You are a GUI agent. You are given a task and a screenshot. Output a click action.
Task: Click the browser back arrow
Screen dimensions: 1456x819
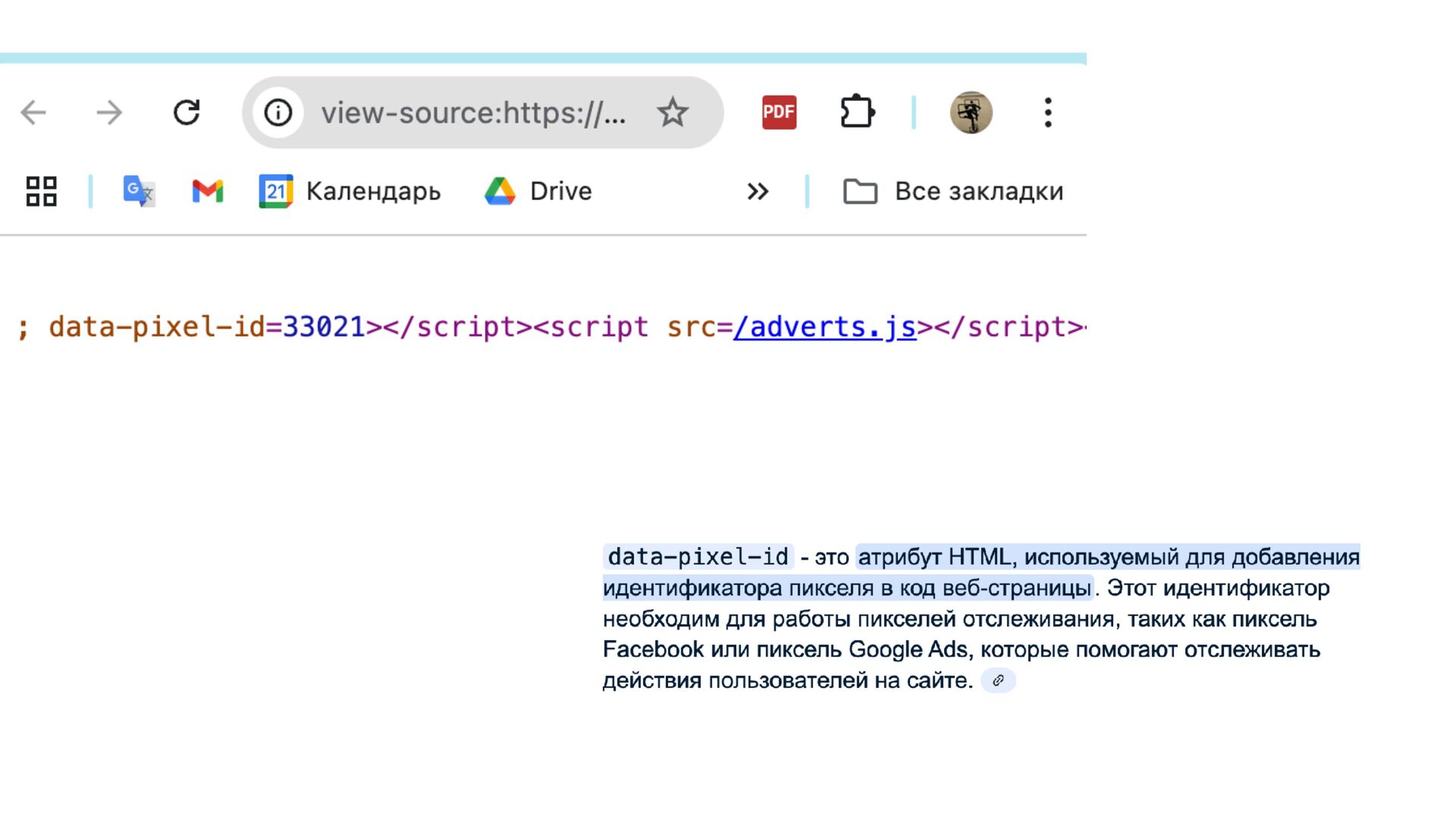point(33,113)
